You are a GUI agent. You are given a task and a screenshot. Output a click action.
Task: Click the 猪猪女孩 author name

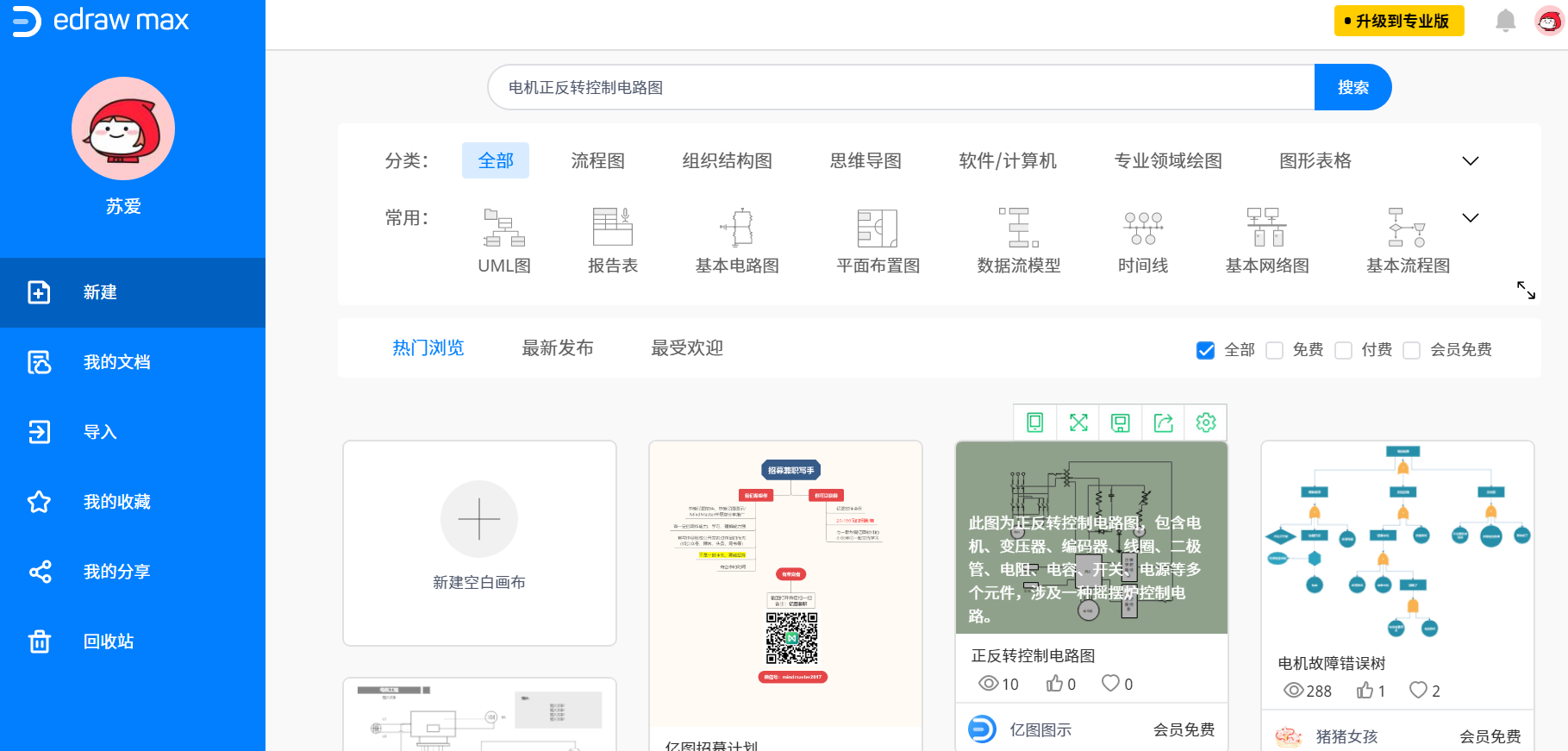tap(1346, 736)
